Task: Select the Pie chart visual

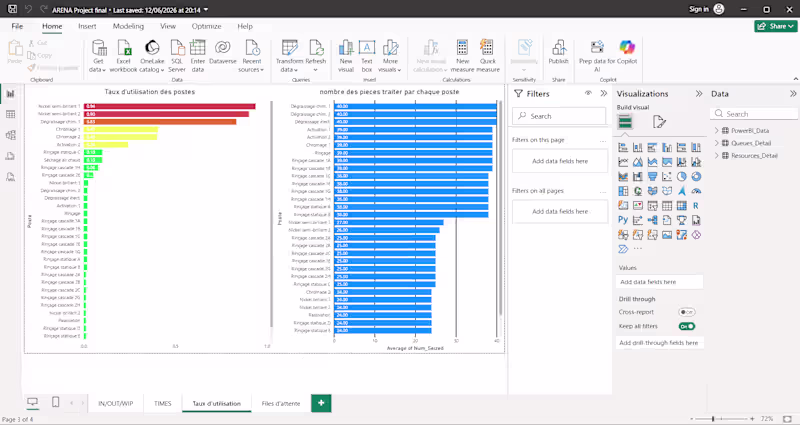Action: (x=682, y=177)
